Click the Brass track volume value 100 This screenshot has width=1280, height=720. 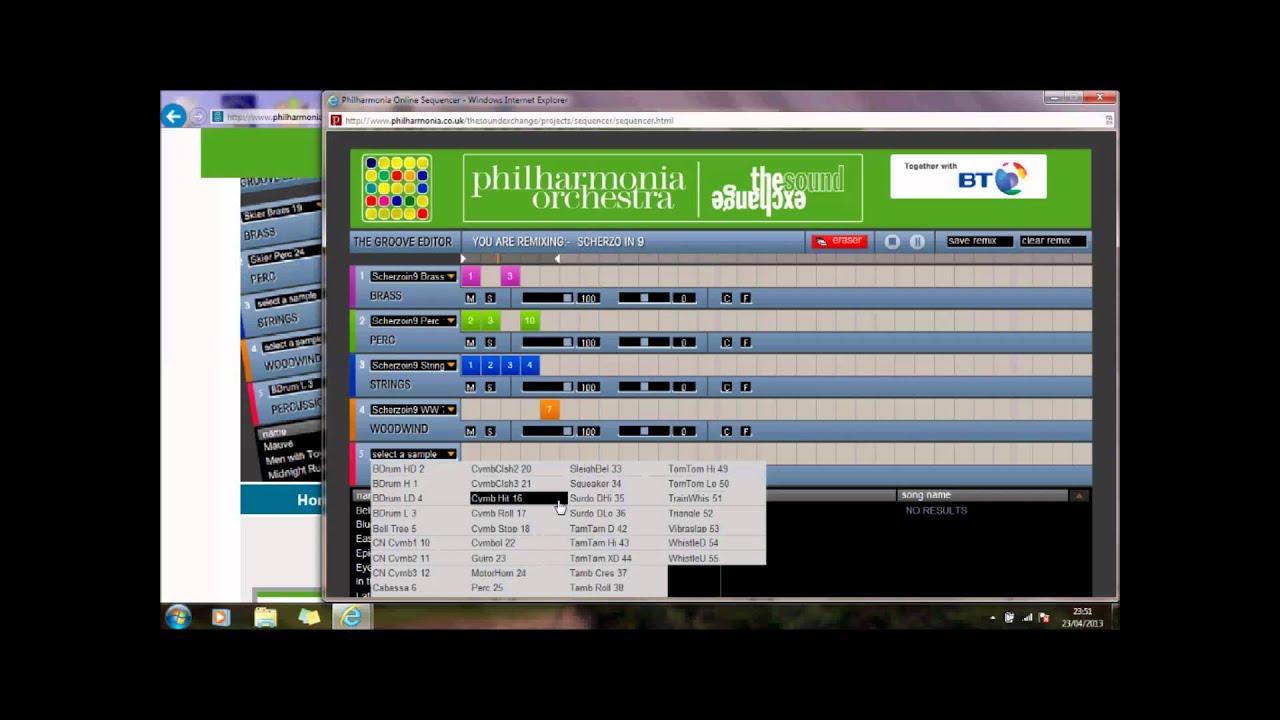[x=588, y=298]
